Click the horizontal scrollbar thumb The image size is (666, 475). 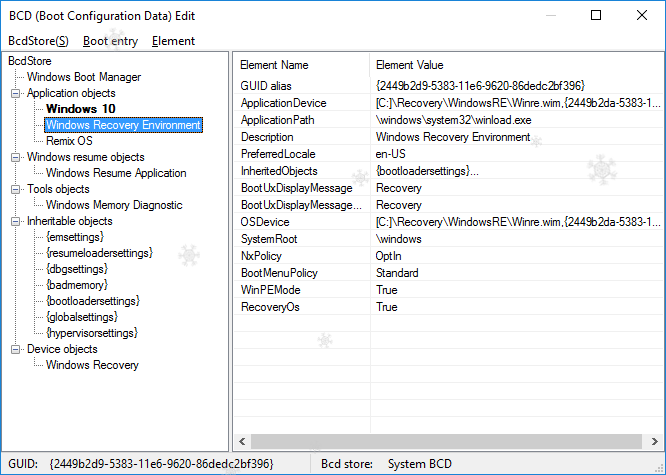pos(446,441)
